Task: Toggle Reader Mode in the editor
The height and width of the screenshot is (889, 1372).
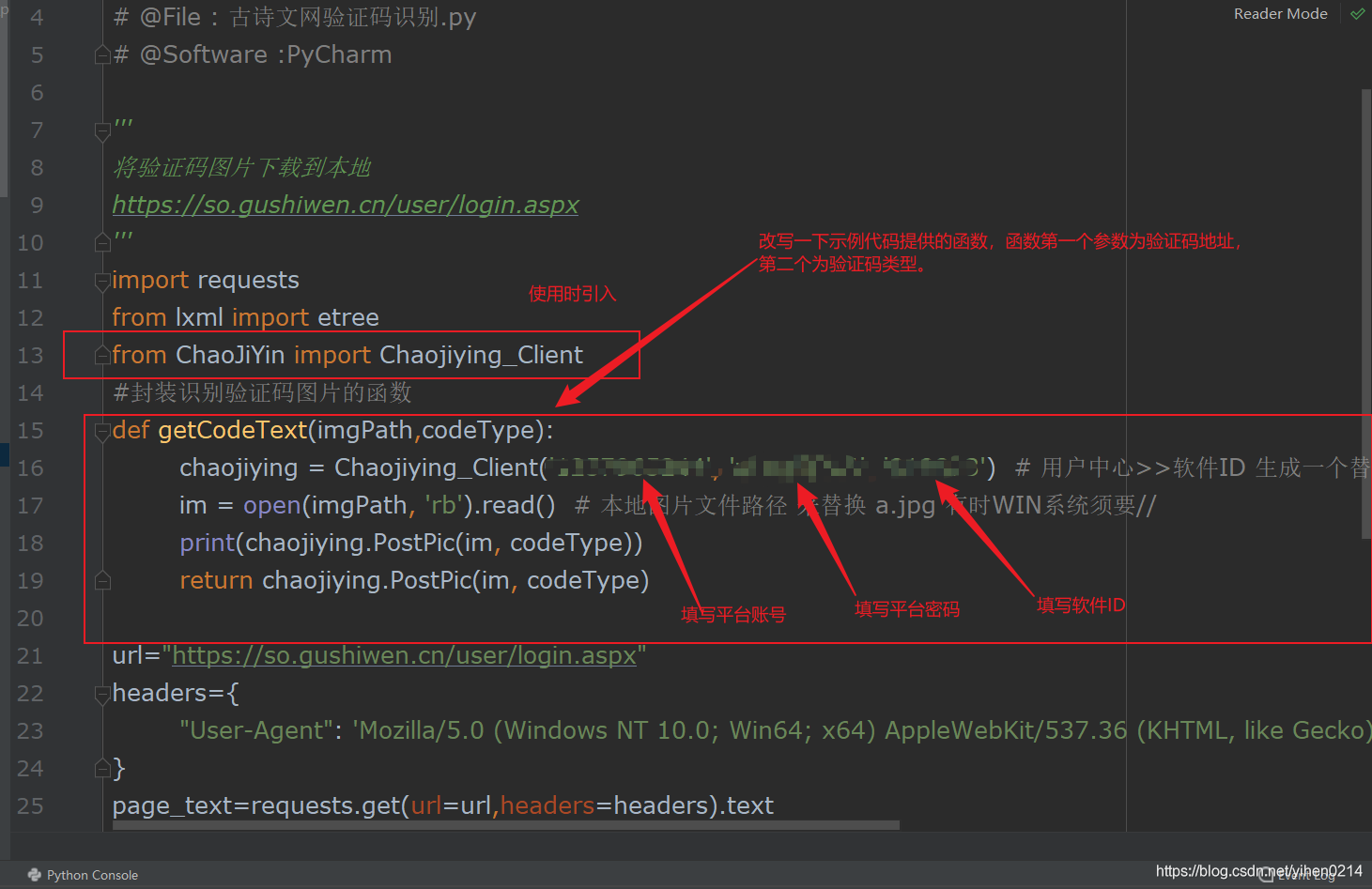Action: pos(1280,14)
